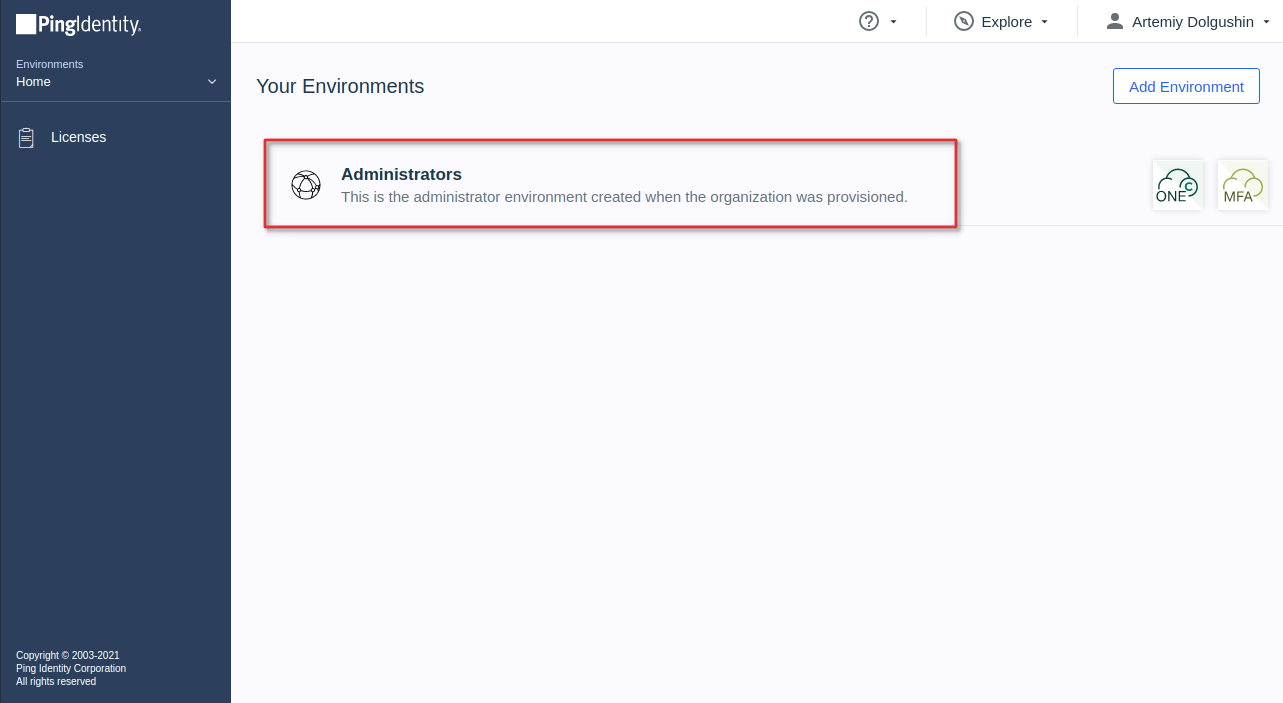Open the Artemiy Dolgushin user menu
Image resolution: width=1283 pixels, height=703 pixels.
[1188, 22]
